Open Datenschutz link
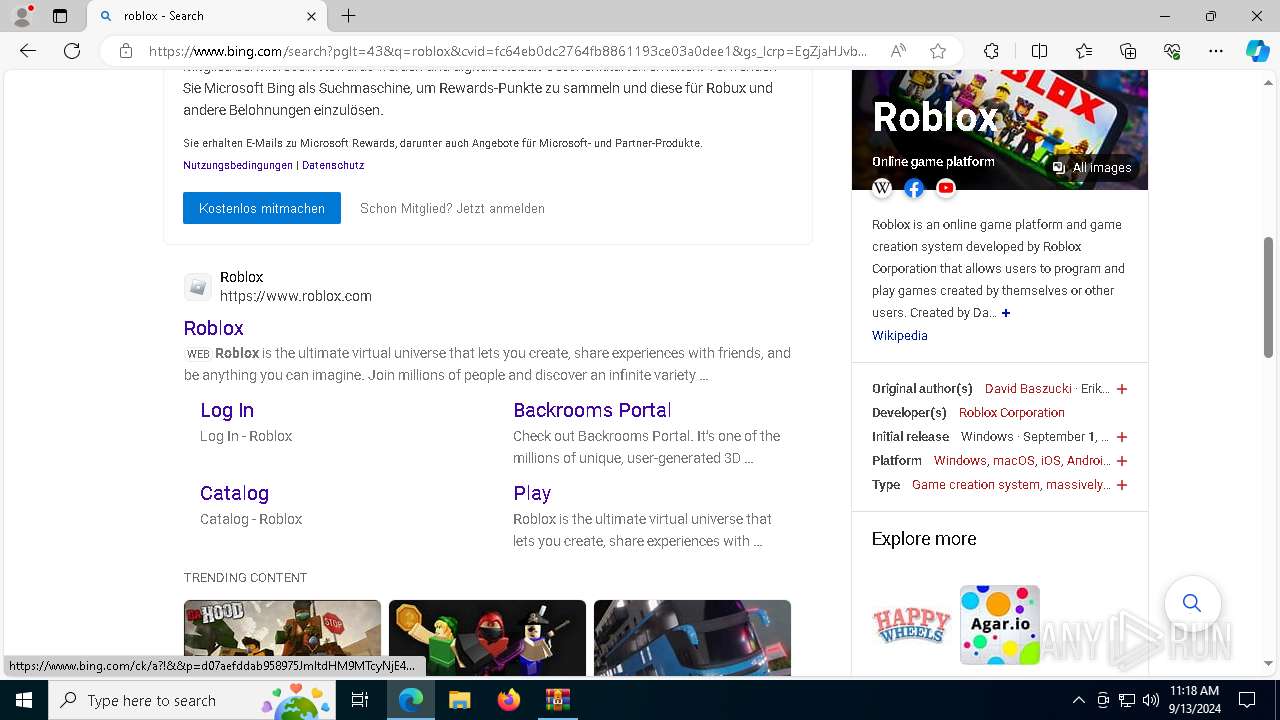Image resolution: width=1280 pixels, height=720 pixels. (333, 165)
